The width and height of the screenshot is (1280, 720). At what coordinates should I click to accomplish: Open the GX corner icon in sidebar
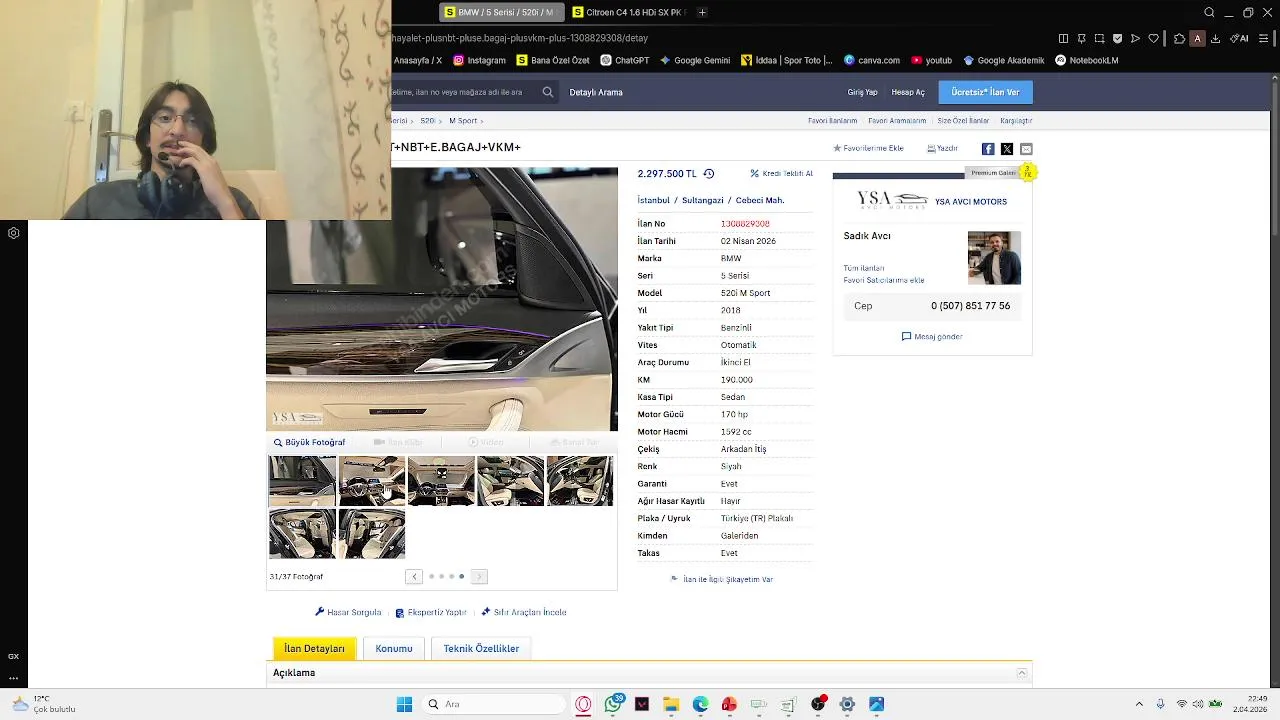(13, 657)
